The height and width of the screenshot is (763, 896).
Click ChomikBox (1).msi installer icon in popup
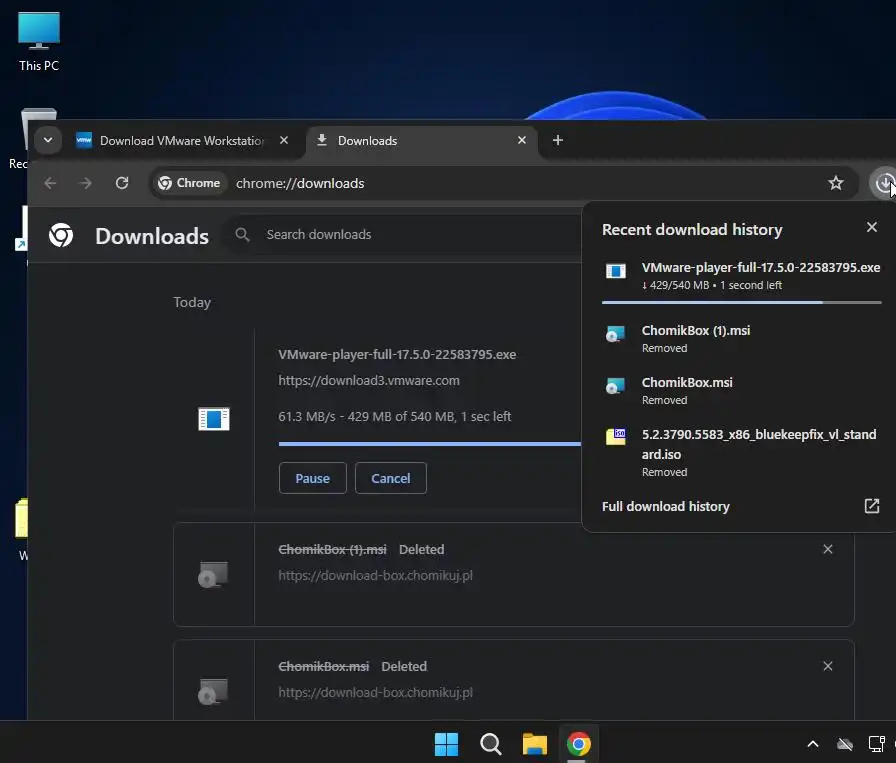[615, 334]
